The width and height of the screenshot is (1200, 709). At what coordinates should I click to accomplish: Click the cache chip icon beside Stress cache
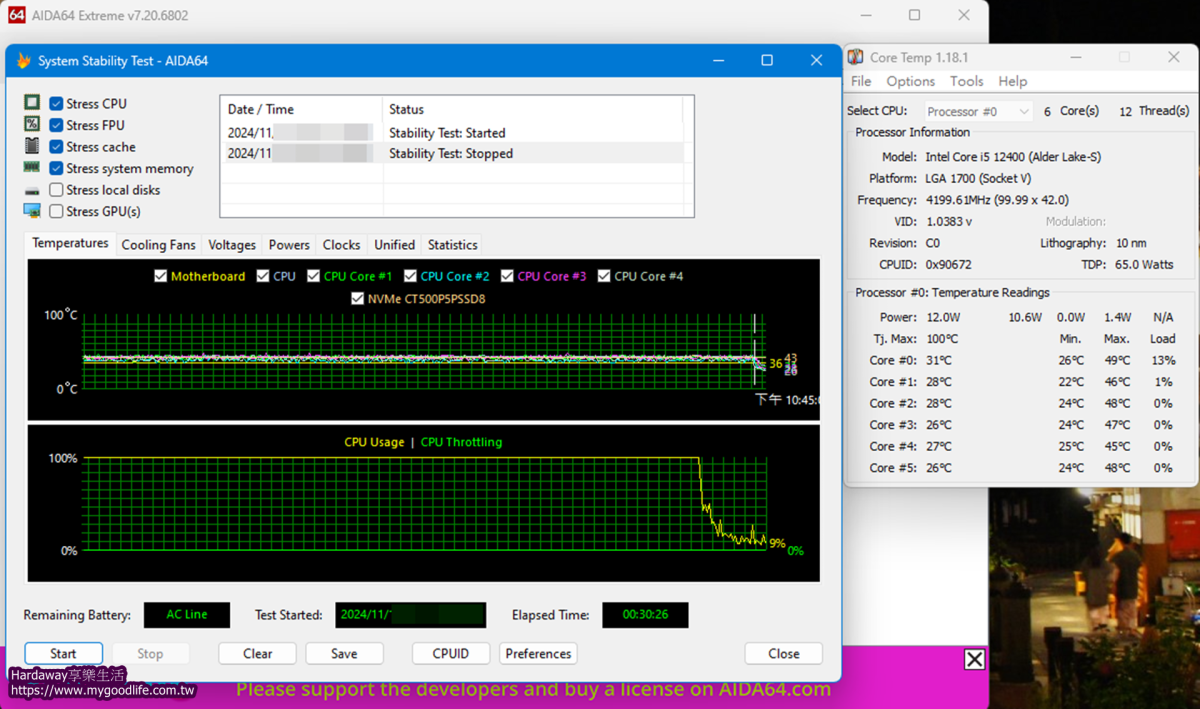(x=32, y=146)
